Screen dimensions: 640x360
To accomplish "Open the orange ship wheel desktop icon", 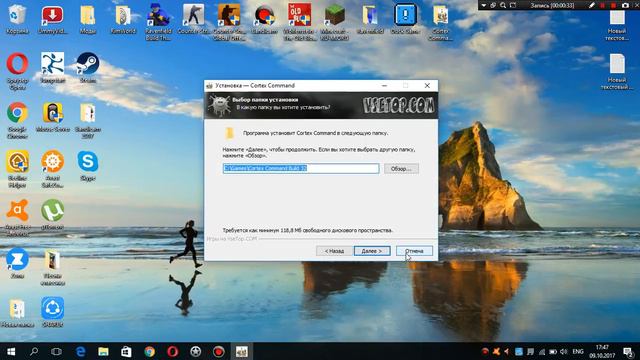I will click(52, 169).
